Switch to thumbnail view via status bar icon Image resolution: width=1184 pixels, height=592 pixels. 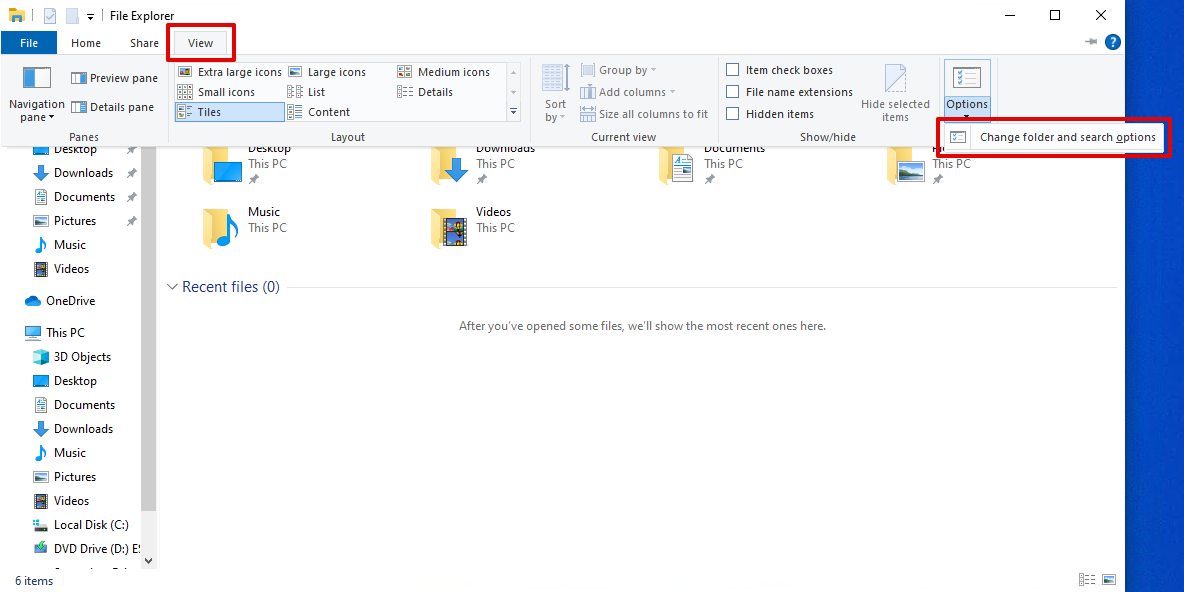(1109, 579)
